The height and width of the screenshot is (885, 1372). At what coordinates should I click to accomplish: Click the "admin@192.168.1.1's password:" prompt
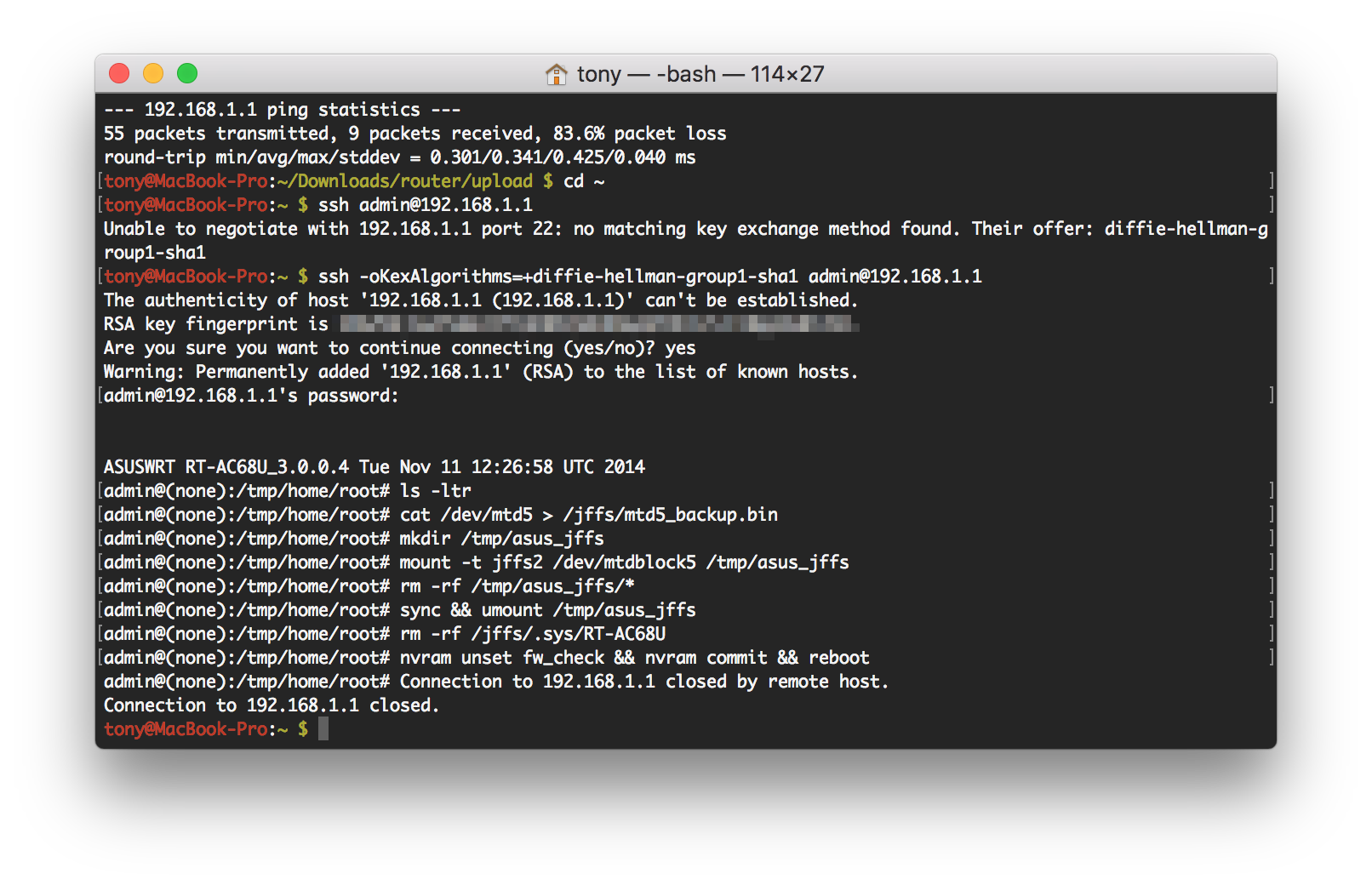pos(251,396)
